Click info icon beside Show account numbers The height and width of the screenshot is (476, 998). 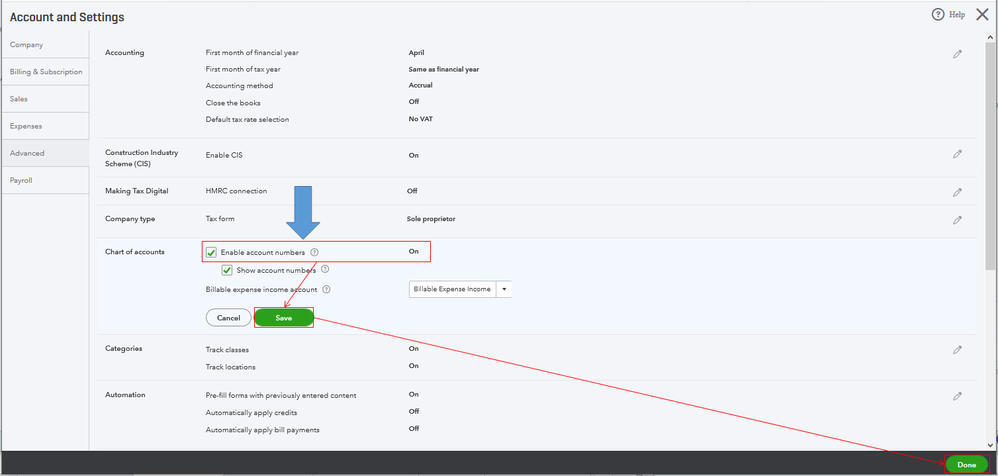pos(325,270)
